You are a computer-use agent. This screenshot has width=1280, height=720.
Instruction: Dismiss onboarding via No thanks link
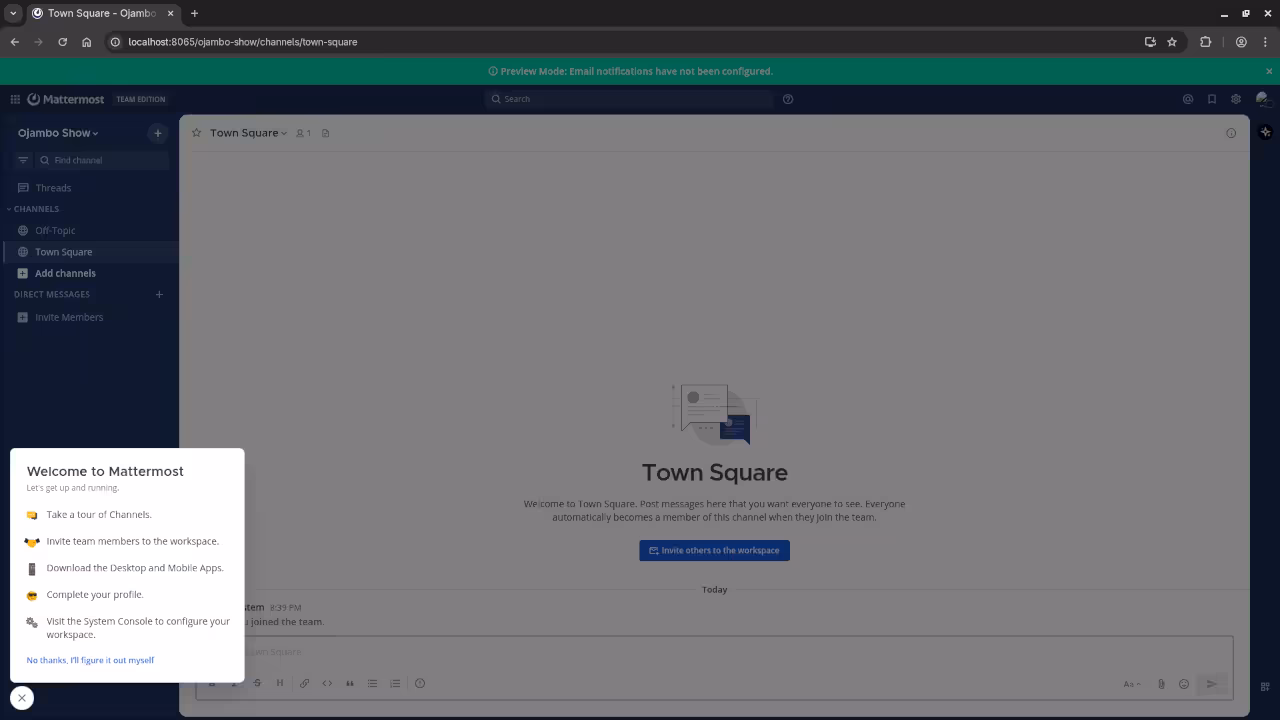click(x=90, y=660)
